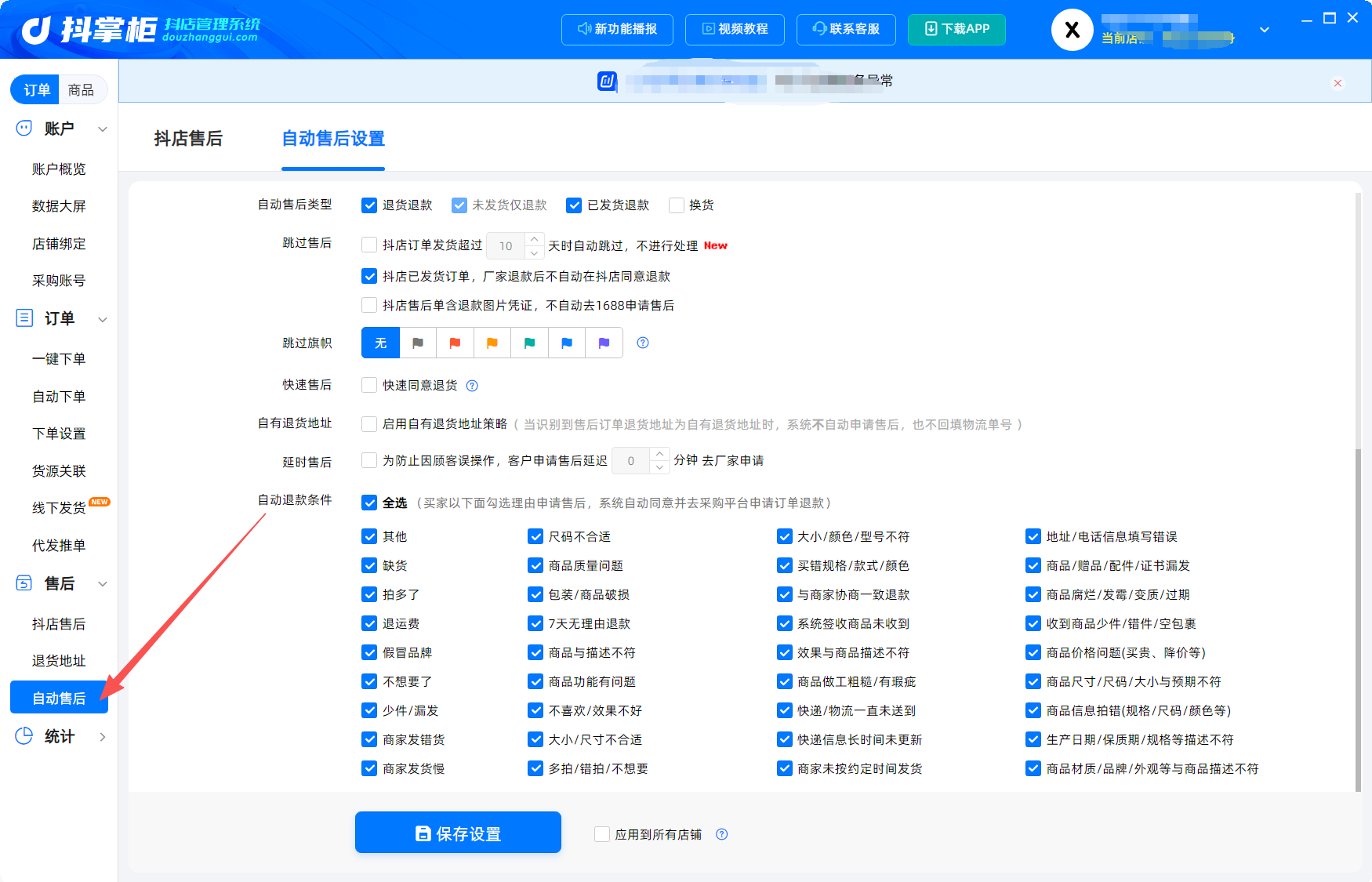Click the settings panel vertical scrollbar
The image size is (1372, 882).
pos(1359,619)
